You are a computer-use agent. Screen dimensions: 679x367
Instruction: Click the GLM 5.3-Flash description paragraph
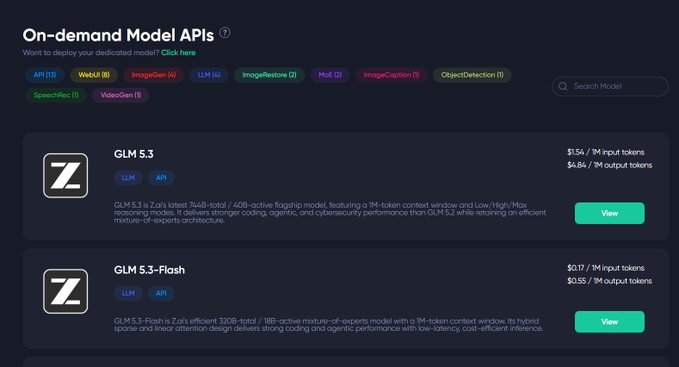[328, 325]
